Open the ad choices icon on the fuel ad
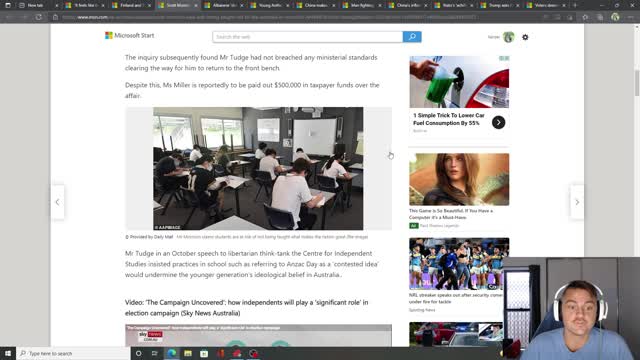Viewport: 640px width, 360px height. point(504,58)
